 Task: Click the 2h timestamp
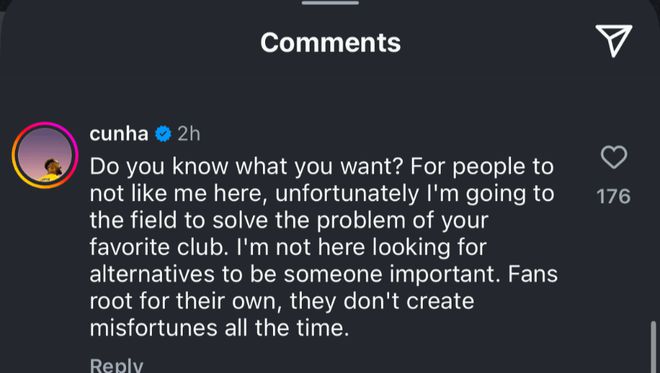188,134
